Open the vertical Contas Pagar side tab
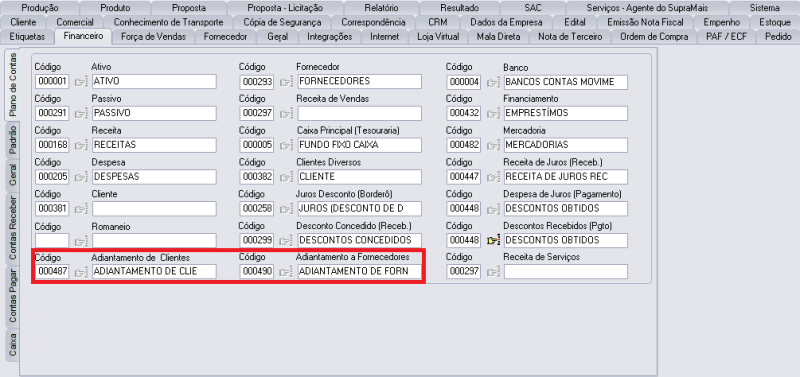Screen dimensions: 800x377 pos(13,297)
